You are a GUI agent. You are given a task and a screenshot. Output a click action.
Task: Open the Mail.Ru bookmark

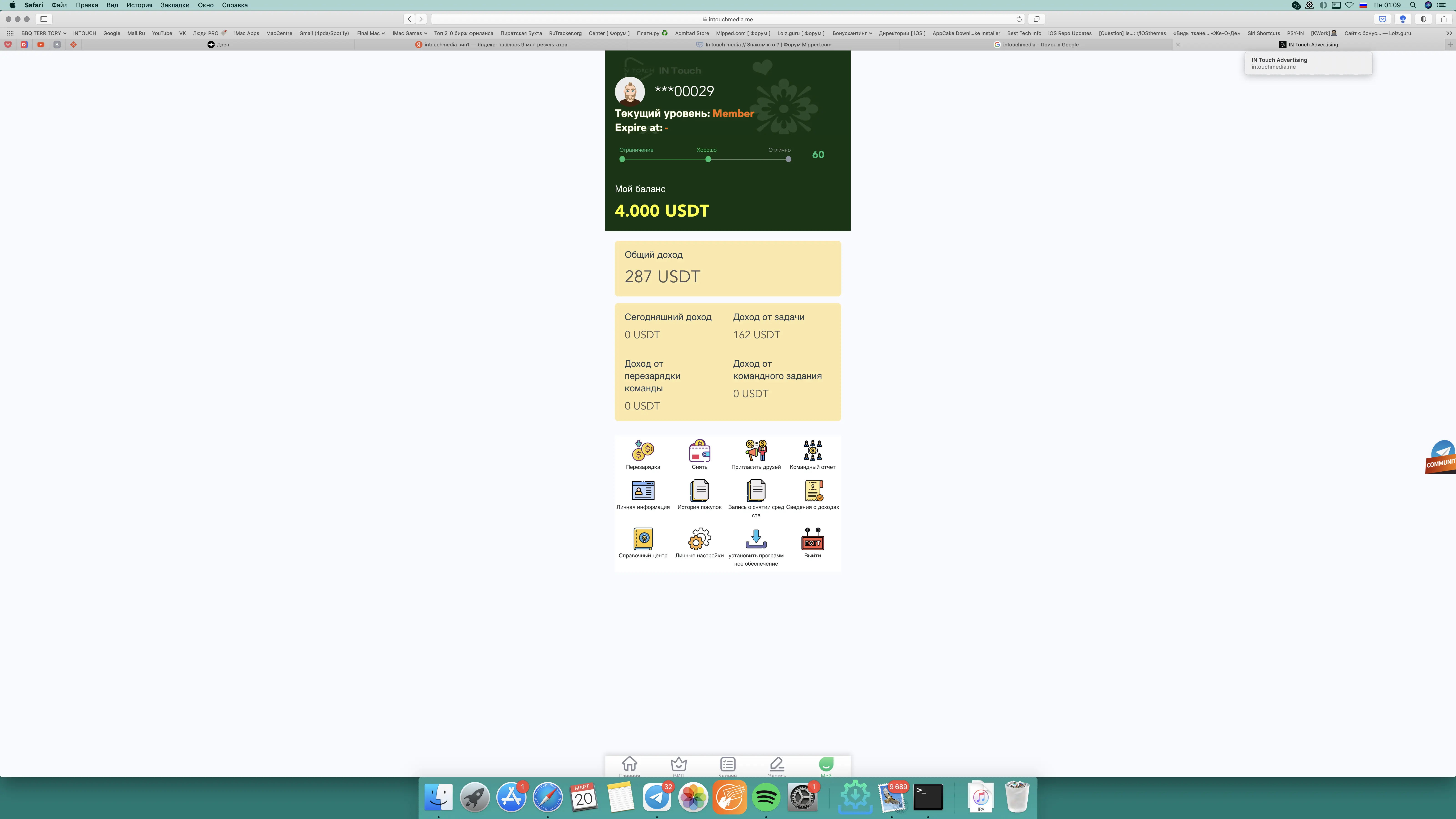[136, 33]
